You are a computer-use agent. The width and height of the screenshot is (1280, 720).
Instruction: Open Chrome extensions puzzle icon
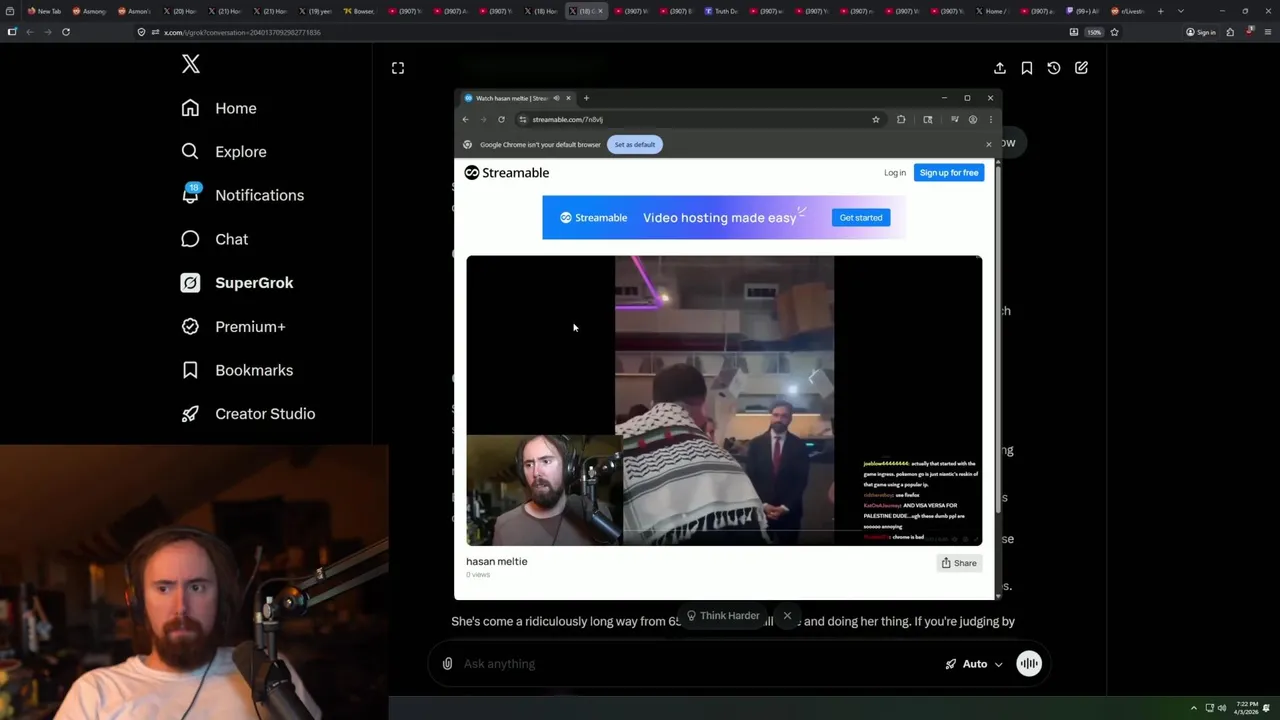click(x=901, y=120)
